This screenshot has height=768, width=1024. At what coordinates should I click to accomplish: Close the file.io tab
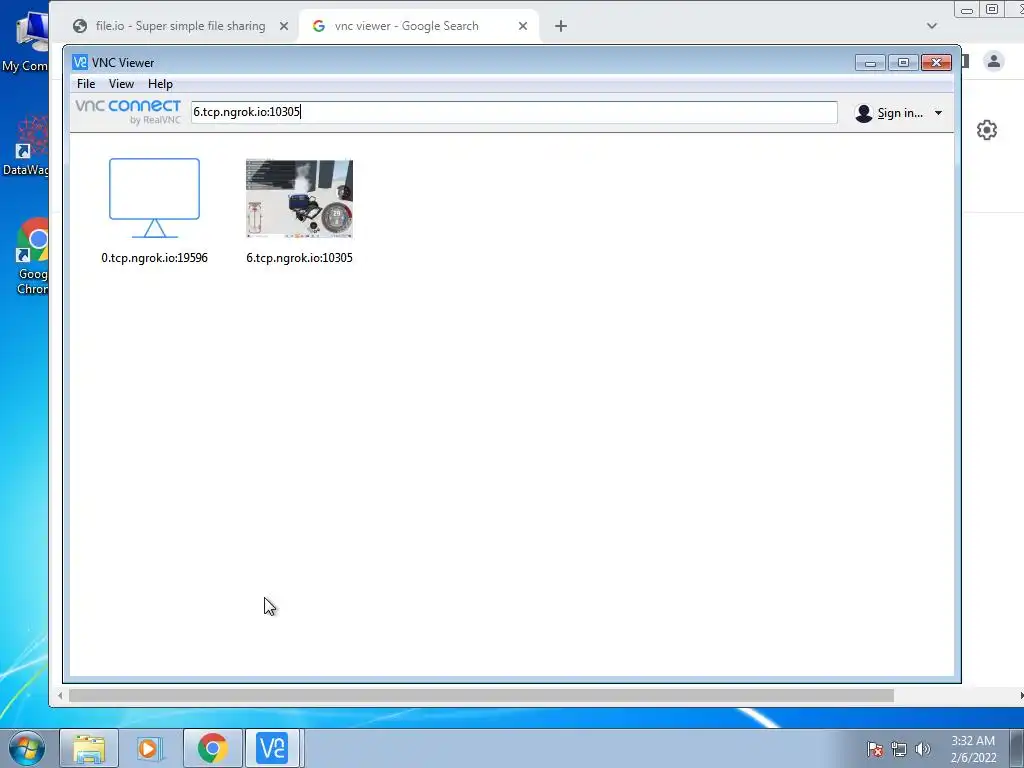coord(283,26)
